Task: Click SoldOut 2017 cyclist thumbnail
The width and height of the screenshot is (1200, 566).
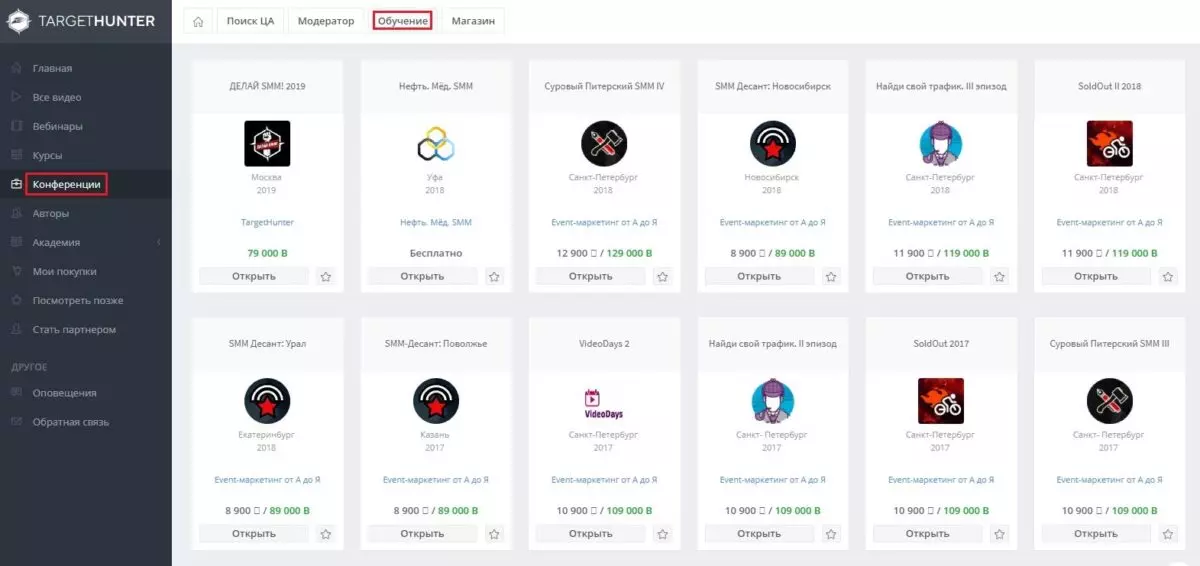Action: tap(941, 401)
